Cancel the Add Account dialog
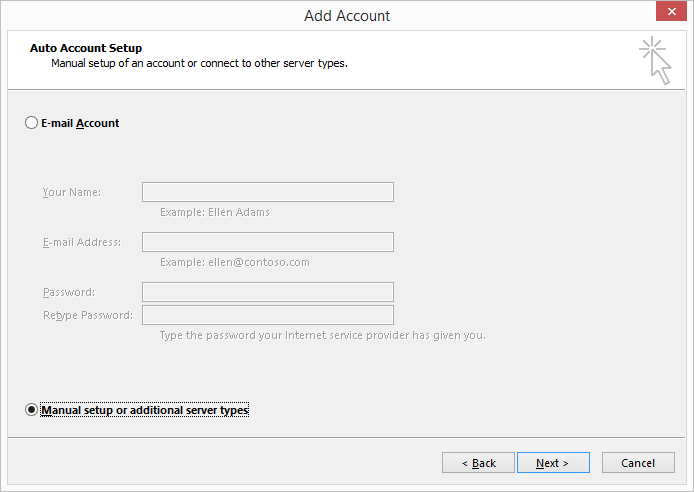 coord(638,463)
